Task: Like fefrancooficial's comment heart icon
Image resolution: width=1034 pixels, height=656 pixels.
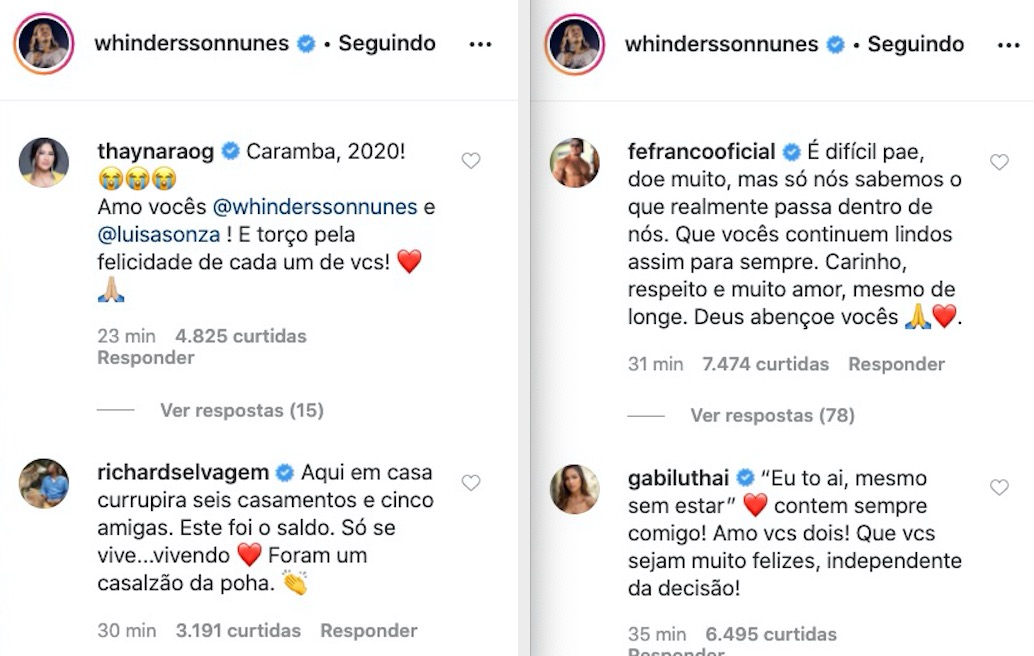Action: tap(999, 162)
